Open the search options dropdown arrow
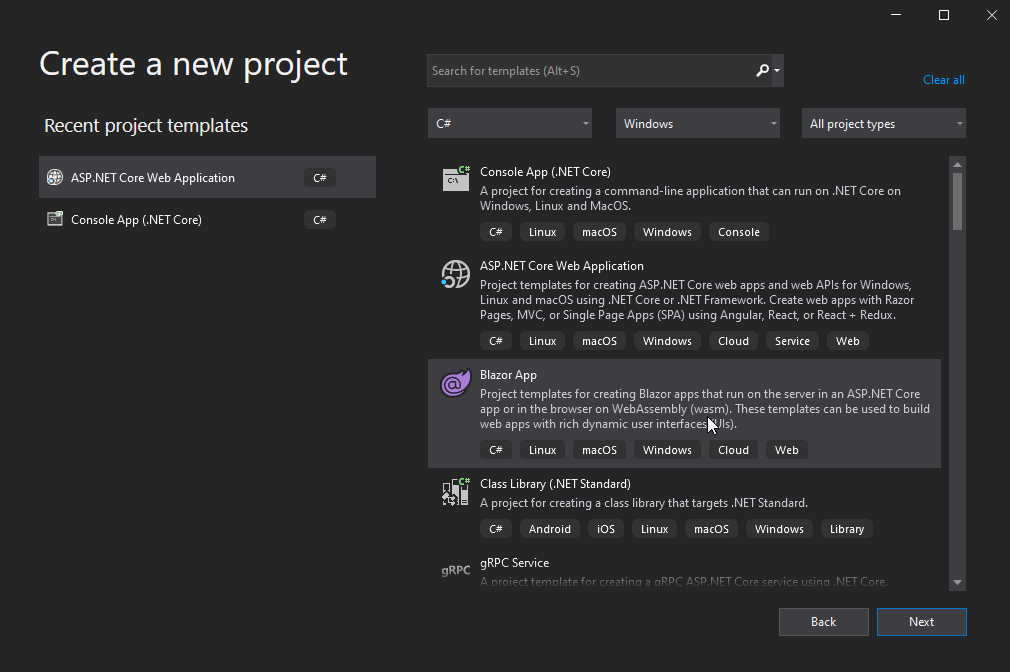This screenshot has height=672, width=1010. click(x=777, y=70)
